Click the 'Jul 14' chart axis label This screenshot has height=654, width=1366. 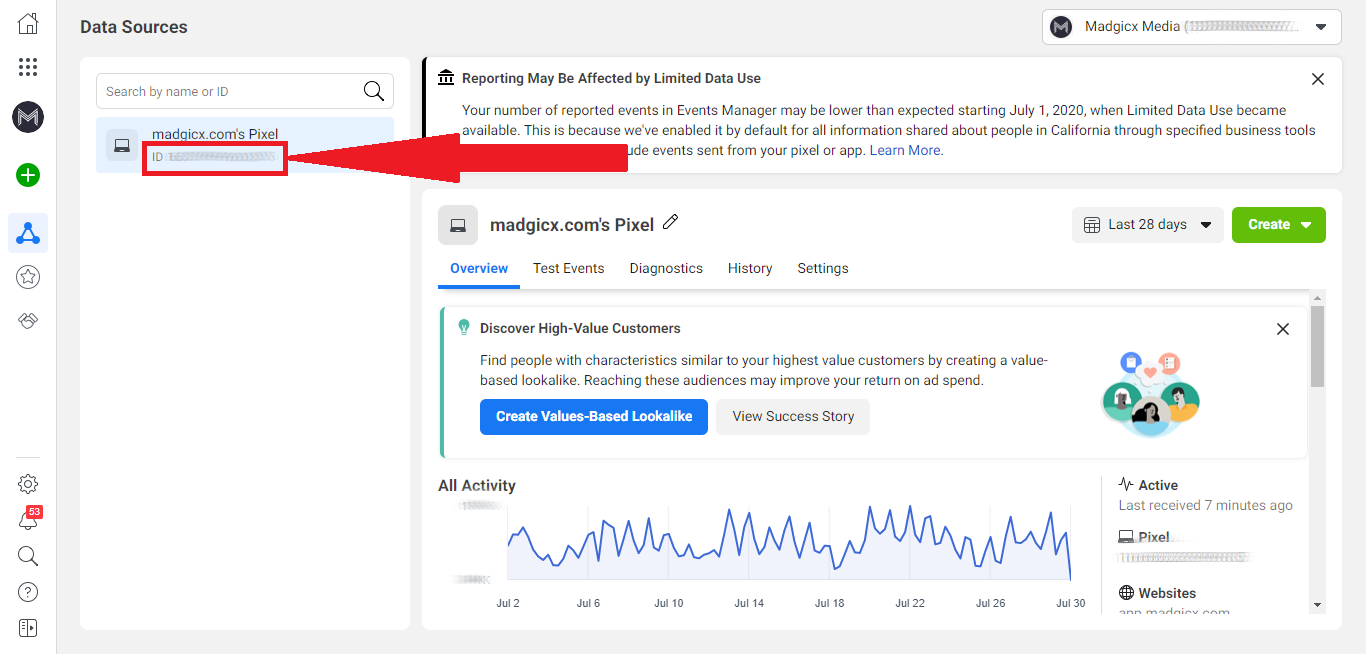point(749,603)
